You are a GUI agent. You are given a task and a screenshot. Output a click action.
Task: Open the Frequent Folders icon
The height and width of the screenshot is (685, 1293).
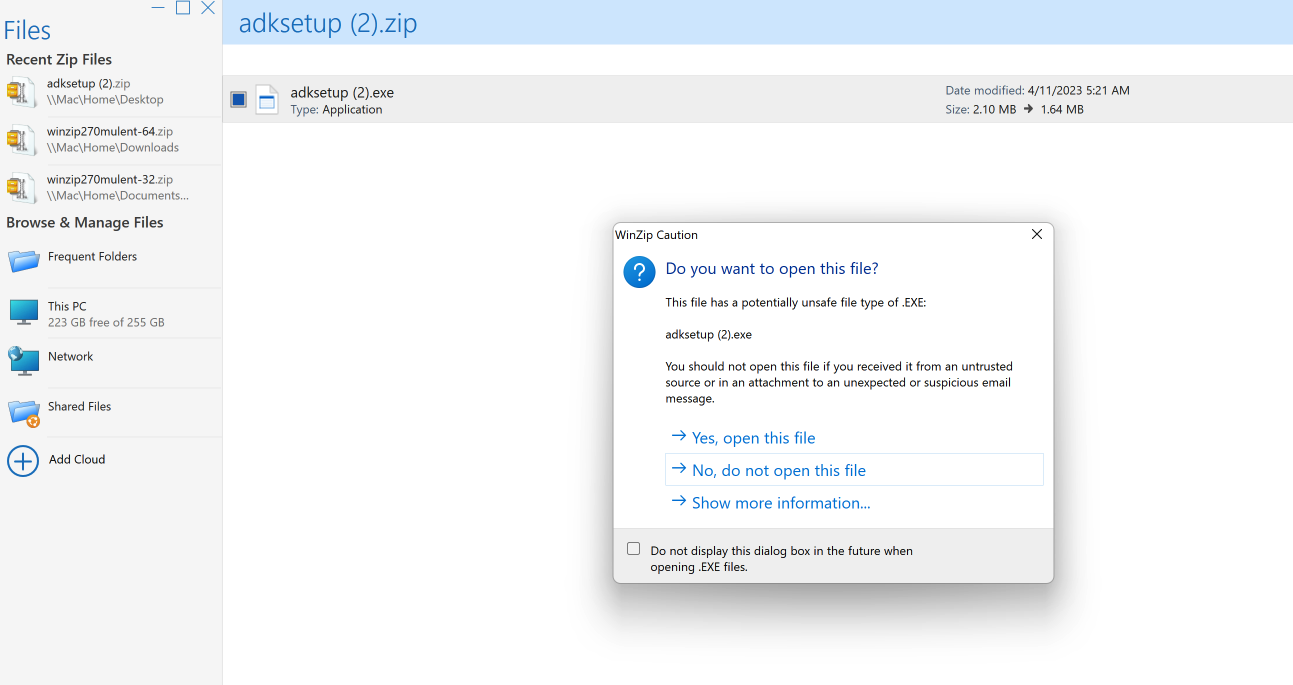(23, 261)
